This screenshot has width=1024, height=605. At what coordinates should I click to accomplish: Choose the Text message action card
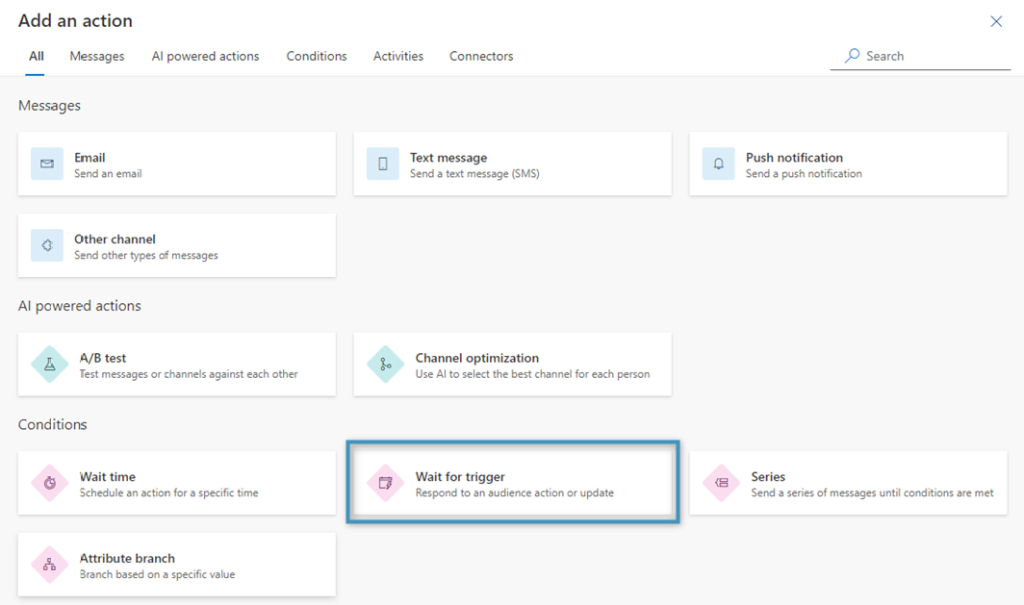pyautogui.click(x=513, y=163)
